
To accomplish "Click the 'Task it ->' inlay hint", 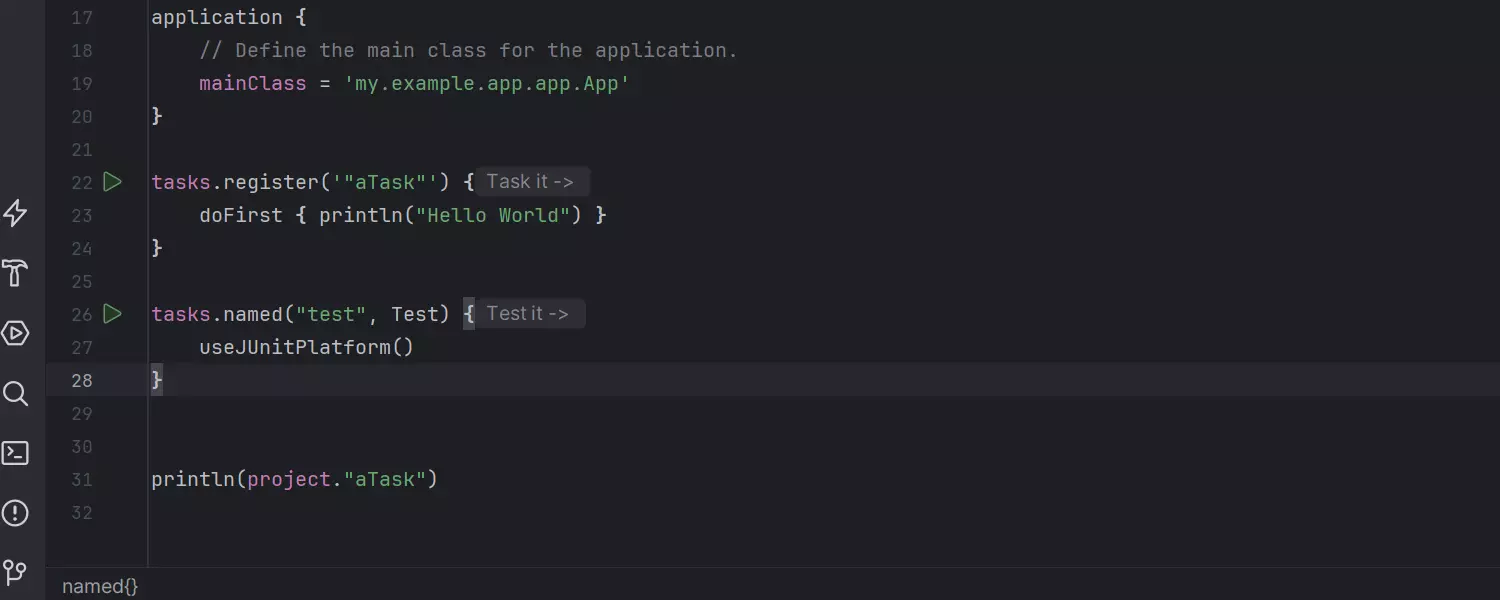I will coord(530,182).
